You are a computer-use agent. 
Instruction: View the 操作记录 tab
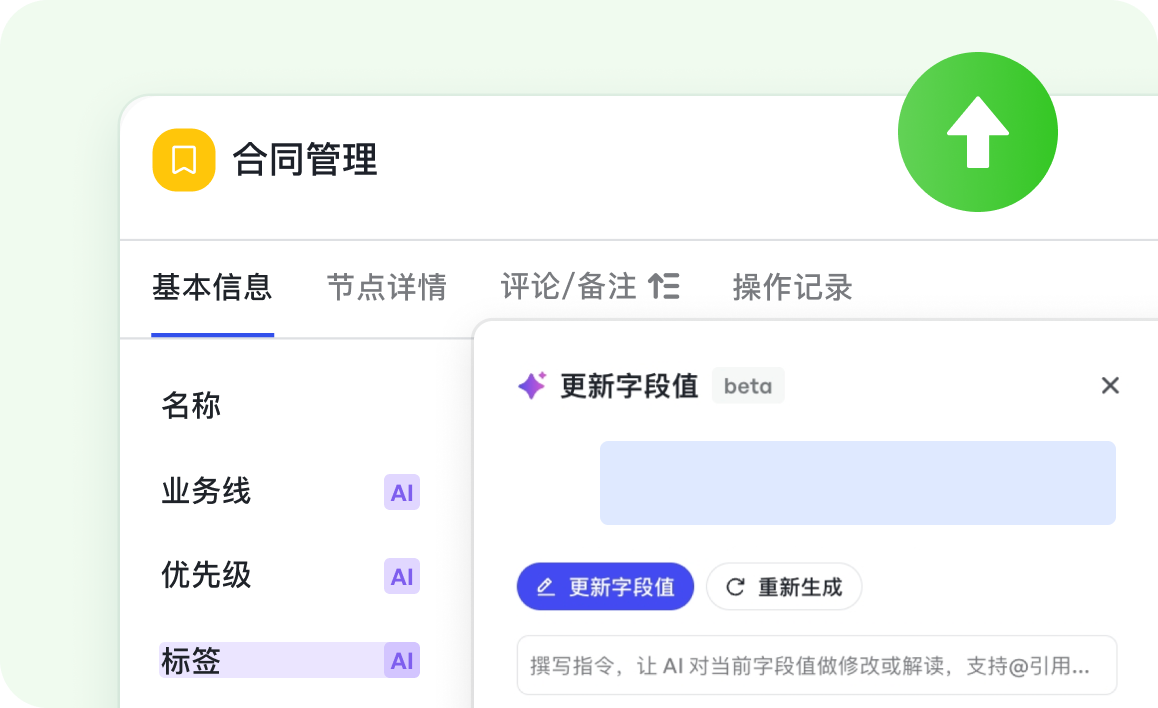click(792, 287)
